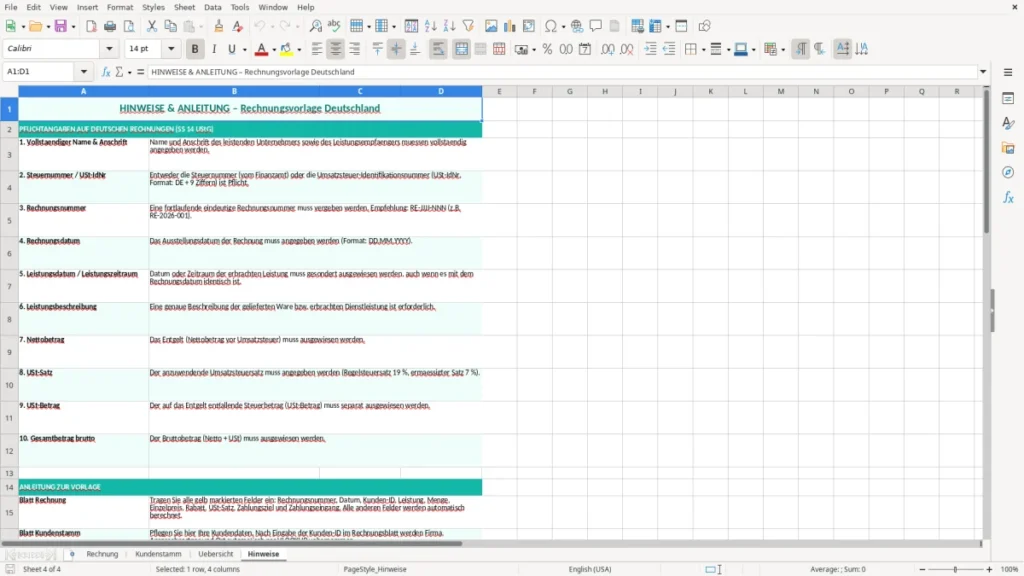Viewport: 1024px width, 576px height.
Task: Adjust the zoom slider
Action: (955, 569)
